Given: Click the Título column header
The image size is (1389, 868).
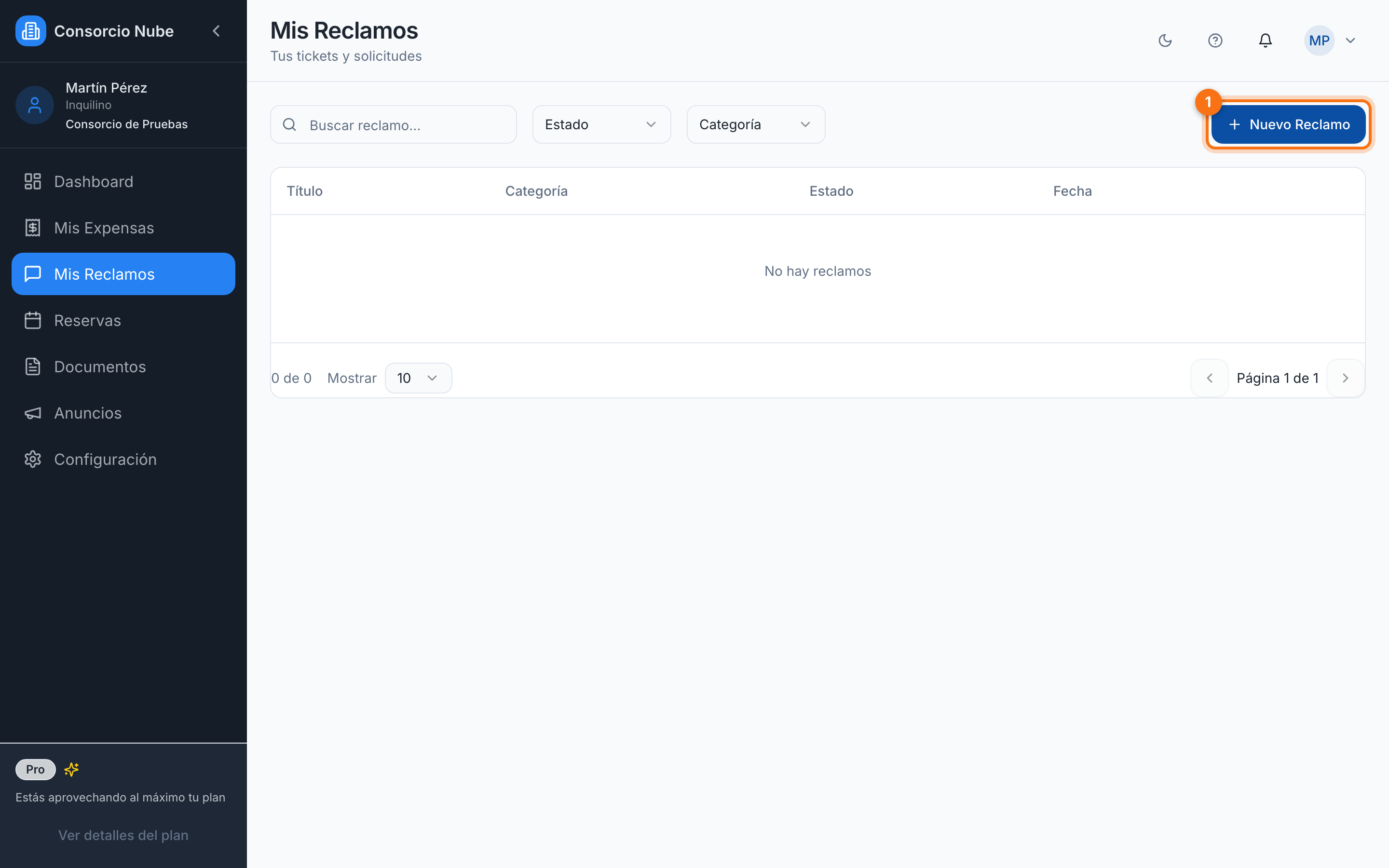Looking at the screenshot, I should click(305, 191).
